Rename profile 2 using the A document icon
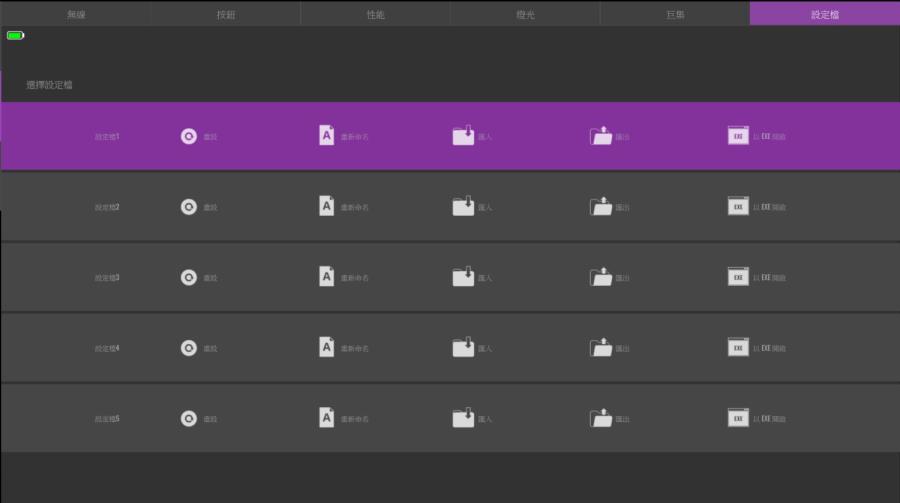 click(x=327, y=206)
